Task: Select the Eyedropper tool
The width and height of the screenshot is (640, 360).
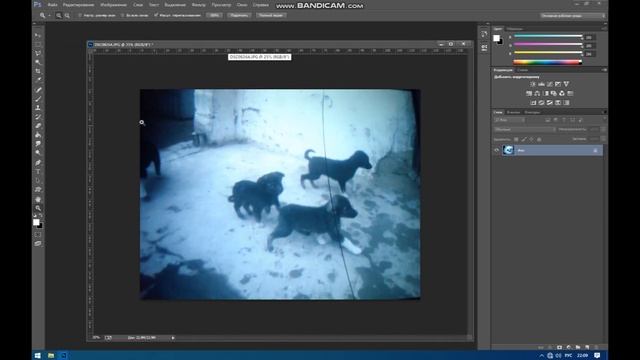Action: 38,80
